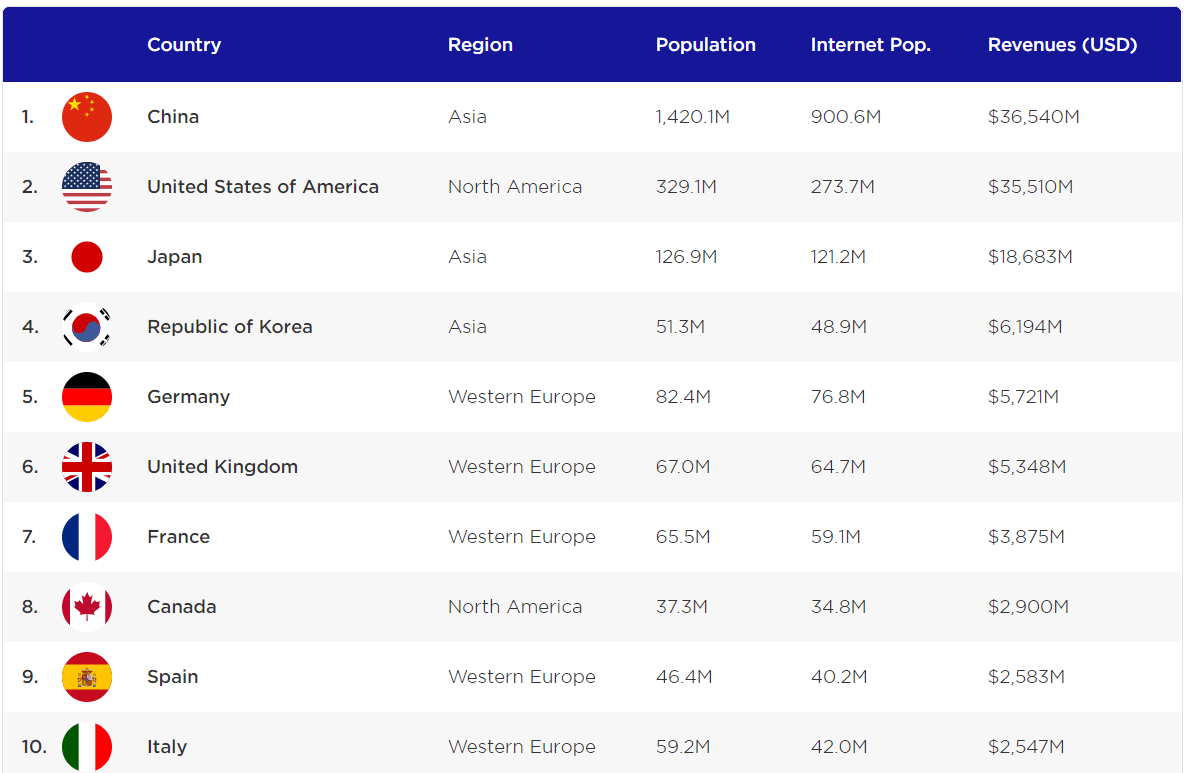
Task: Sort by the Population column header
Action: (705, 45)
